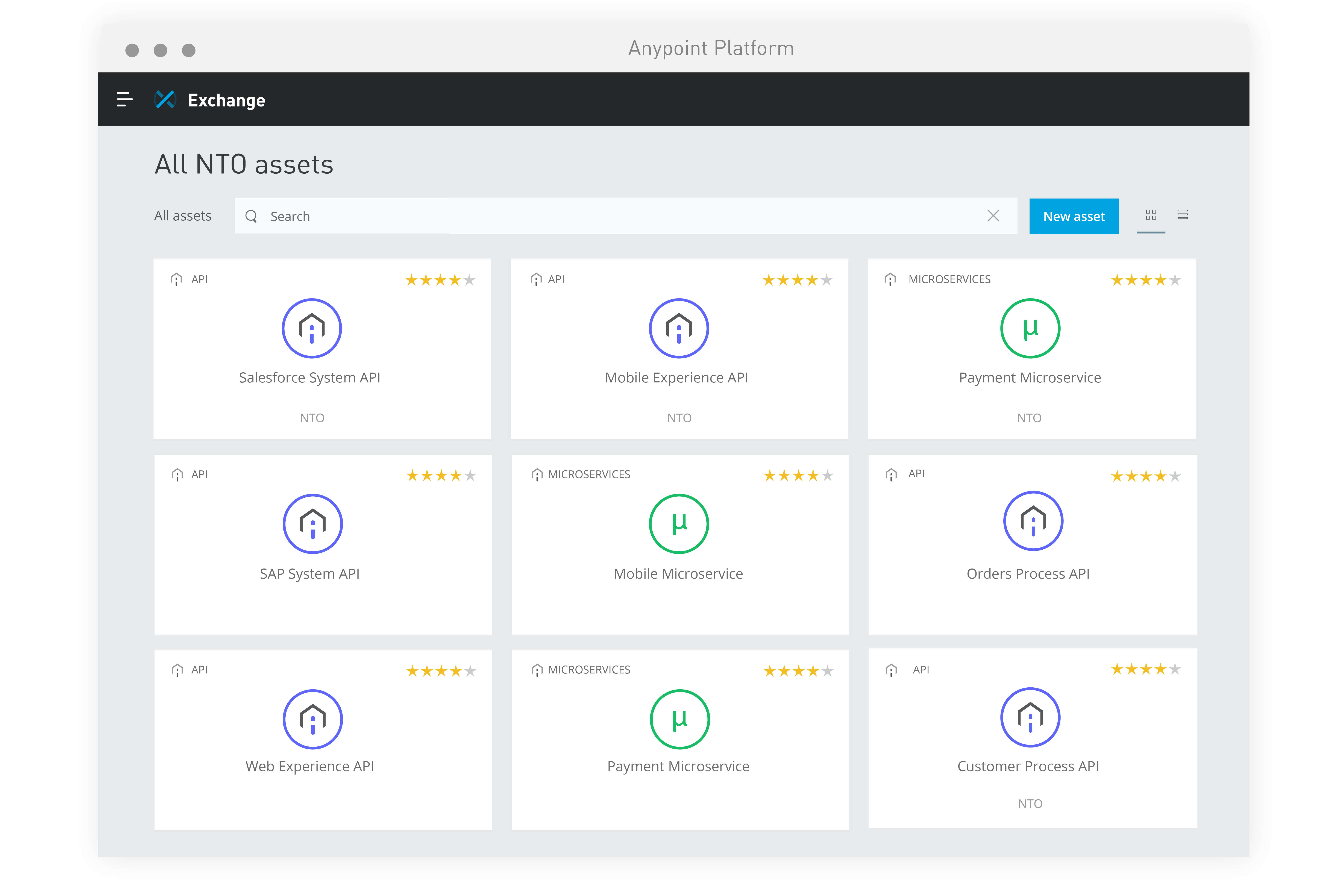The height and width of the screenshot is (896, 1333).
Task: Focus the Search assets input field
Action: [x=626, y=216]
